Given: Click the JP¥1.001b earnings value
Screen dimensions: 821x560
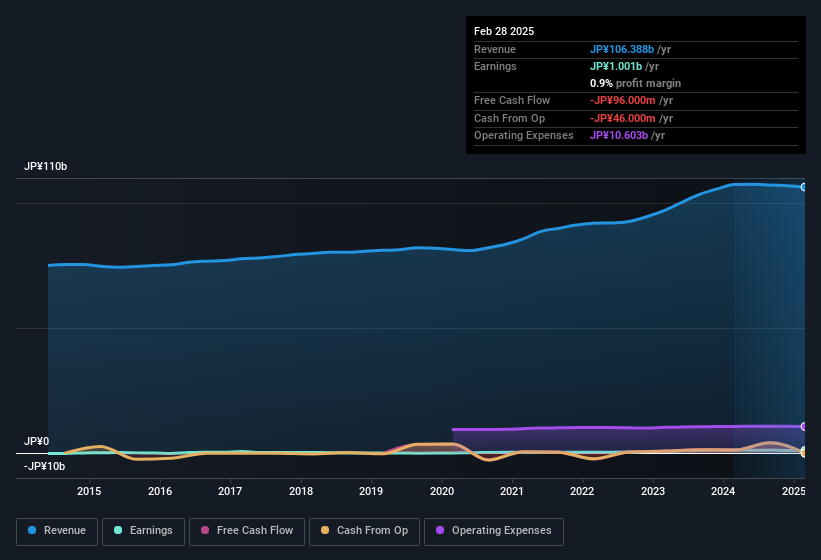Looking at the screenshot, I should pyautogui.click(x=616, y=66).
